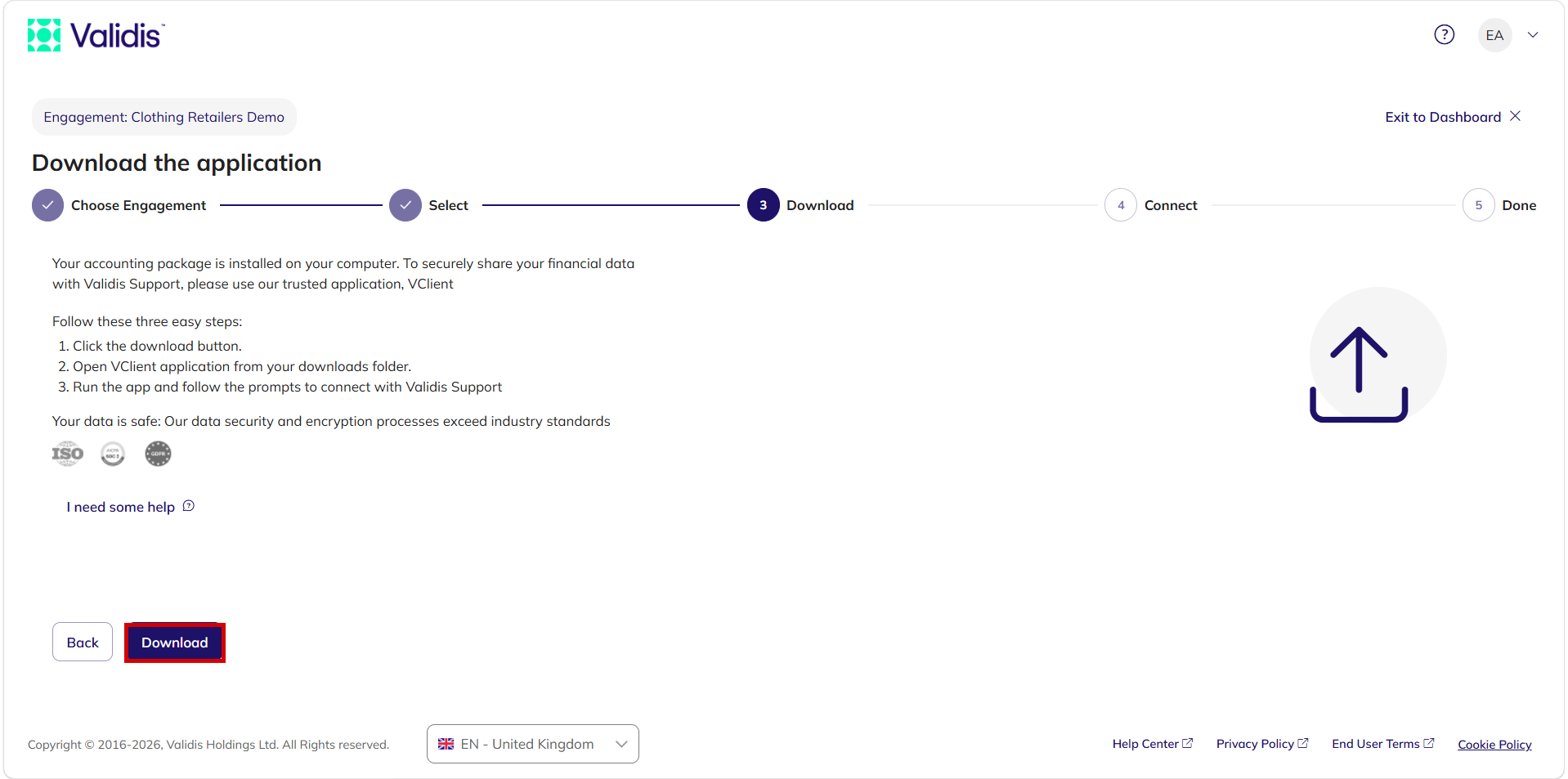Image resolution: width=1568 pixels, height=779 pixels.
Task: Go to the completed Select step
Action: point(428,205)
